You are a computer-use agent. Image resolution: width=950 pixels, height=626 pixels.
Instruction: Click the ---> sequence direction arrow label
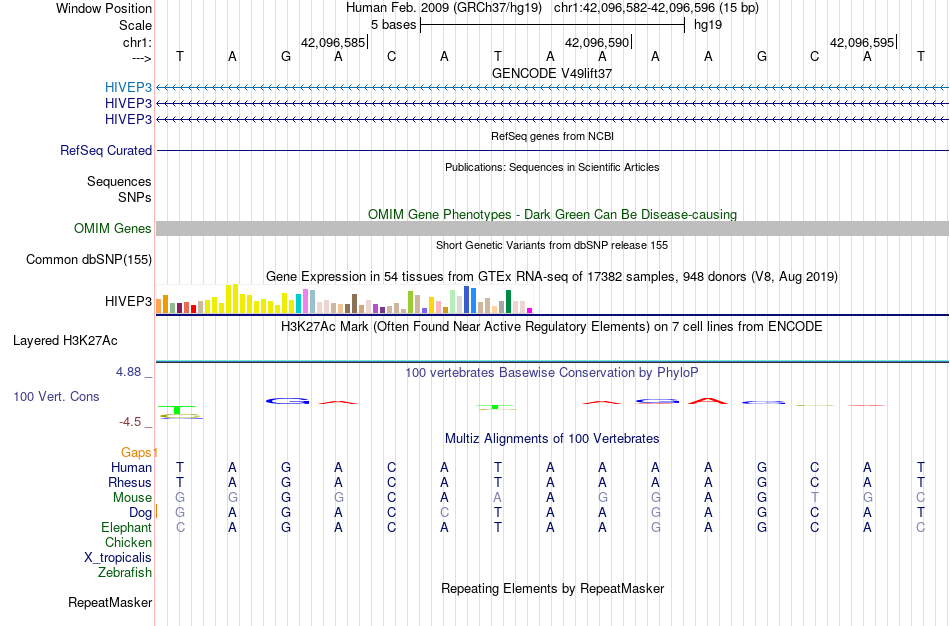pyautogui.click(x=141, y=58)
